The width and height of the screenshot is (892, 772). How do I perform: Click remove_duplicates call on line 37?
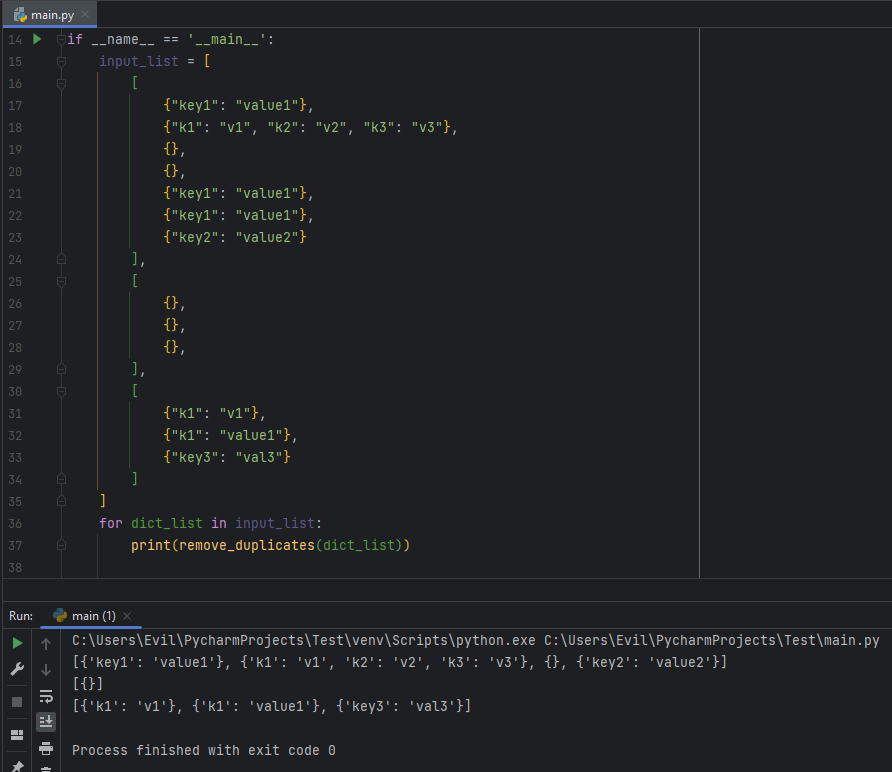coord(247,546)
